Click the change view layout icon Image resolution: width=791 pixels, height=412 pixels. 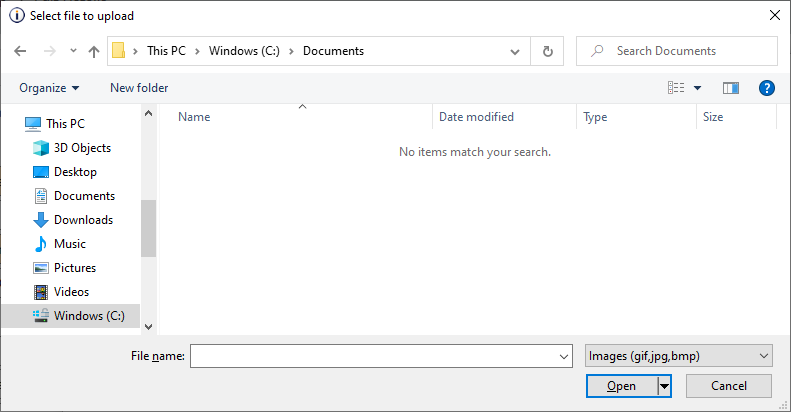click(x=676, y=88)
